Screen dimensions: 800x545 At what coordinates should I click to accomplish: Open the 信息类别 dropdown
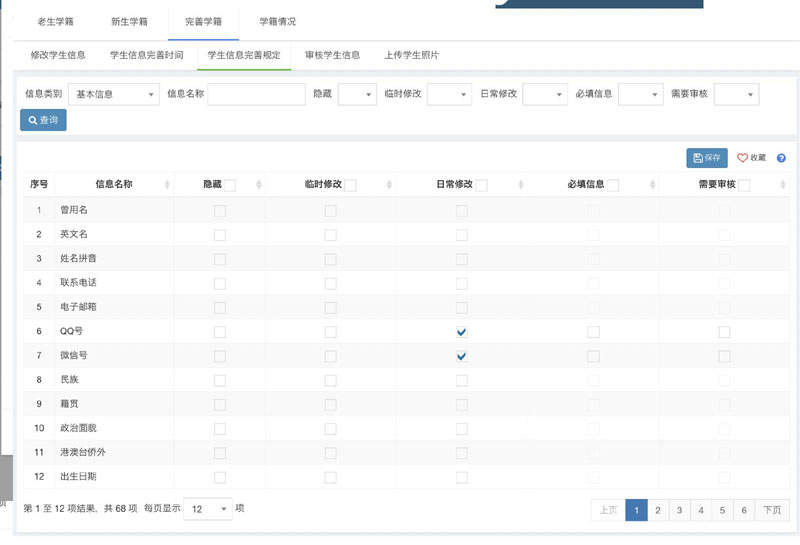[x=113, y=94]
